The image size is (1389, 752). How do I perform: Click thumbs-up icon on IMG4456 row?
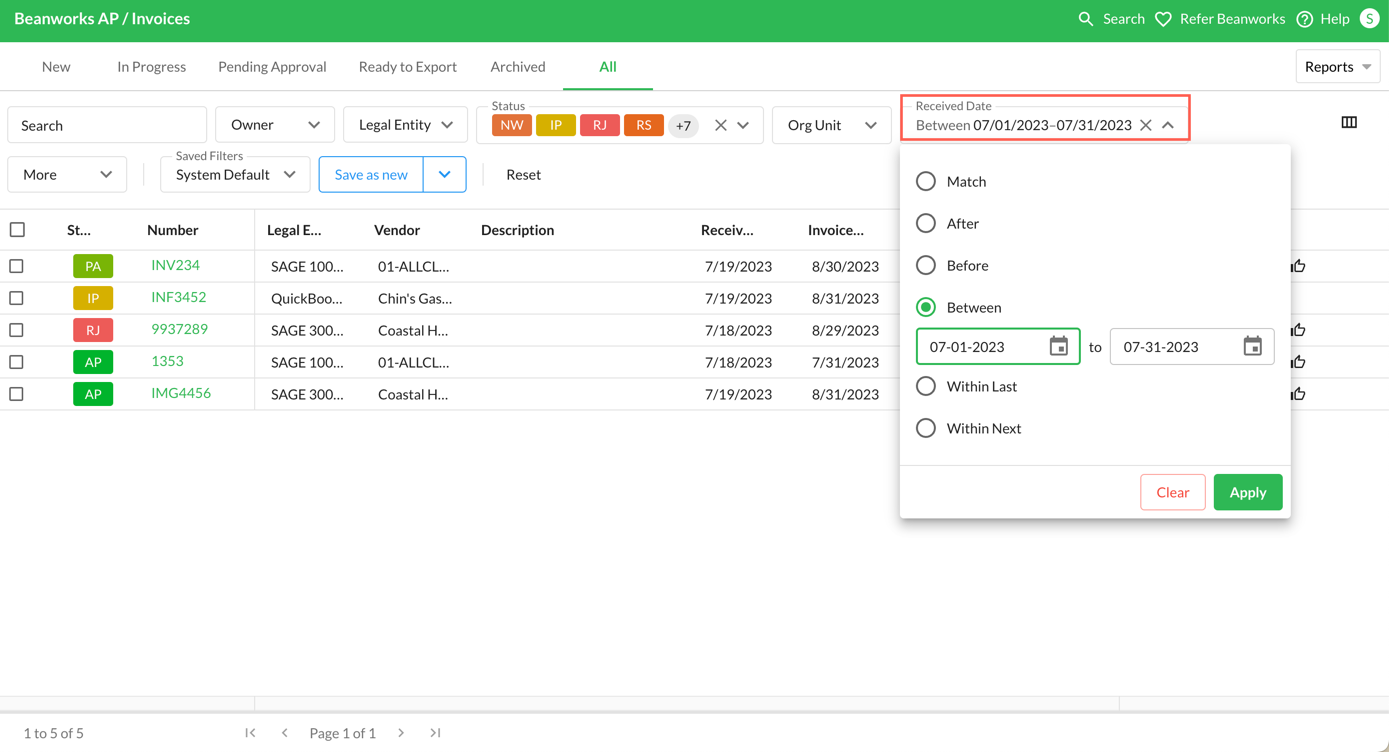(1298, 394)
